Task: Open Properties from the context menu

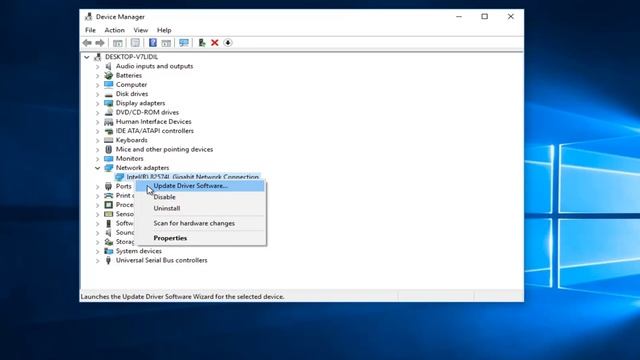Action: click(201, 238)
